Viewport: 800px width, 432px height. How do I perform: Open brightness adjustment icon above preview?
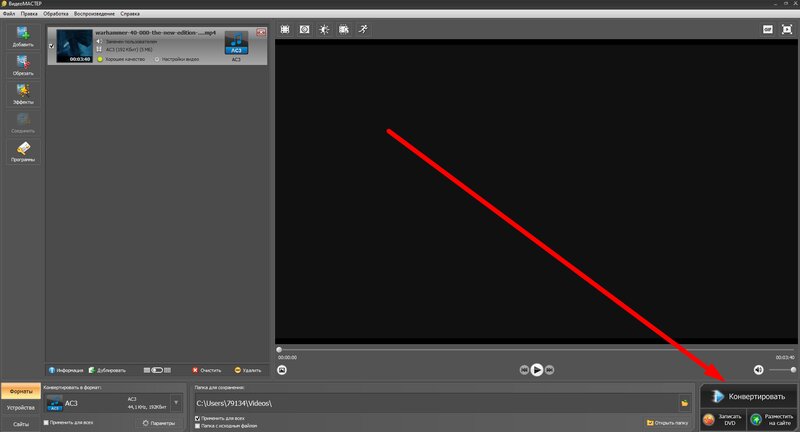pos(324,30)
